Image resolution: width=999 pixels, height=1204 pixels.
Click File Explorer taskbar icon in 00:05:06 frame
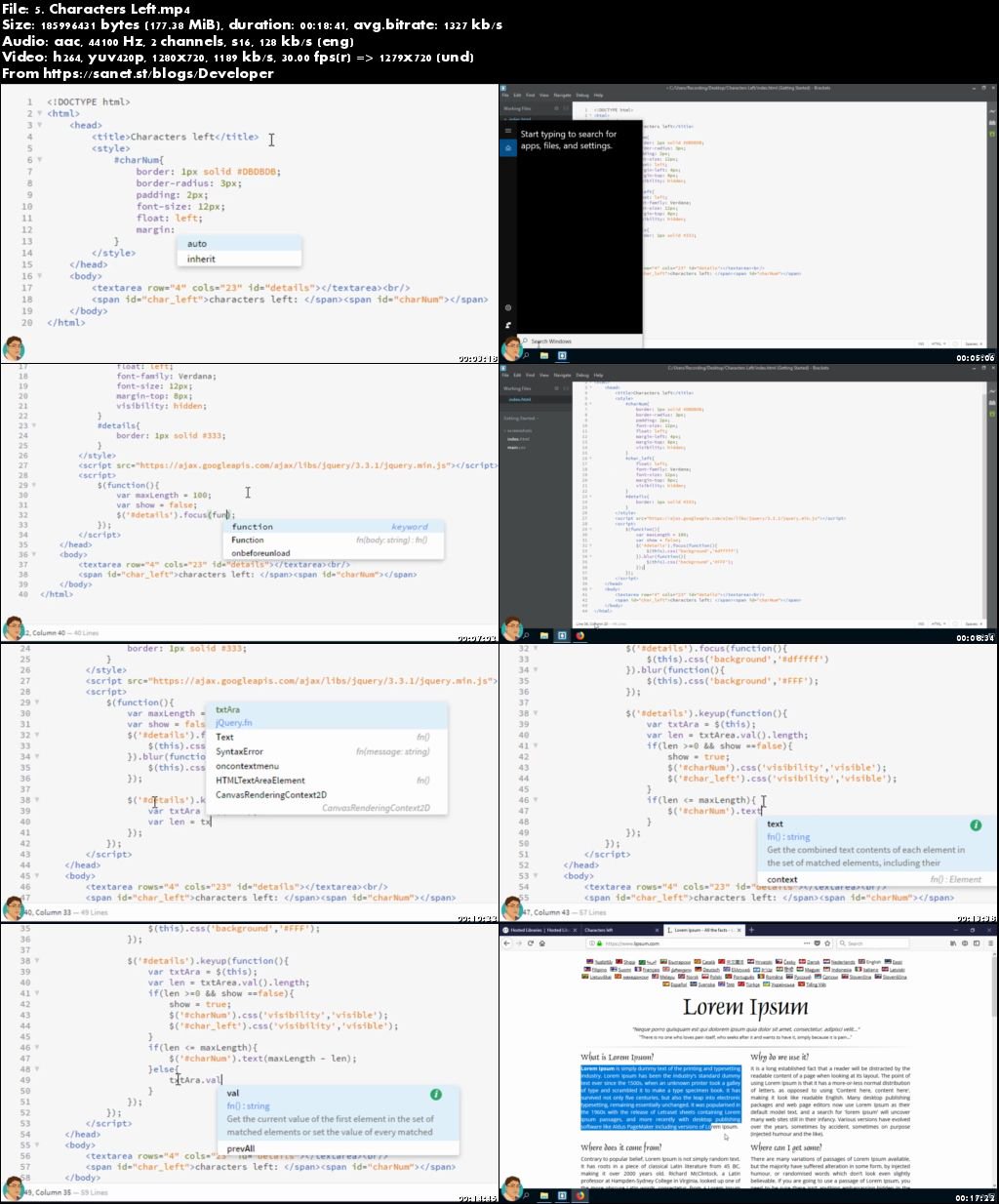coord(544,355)
